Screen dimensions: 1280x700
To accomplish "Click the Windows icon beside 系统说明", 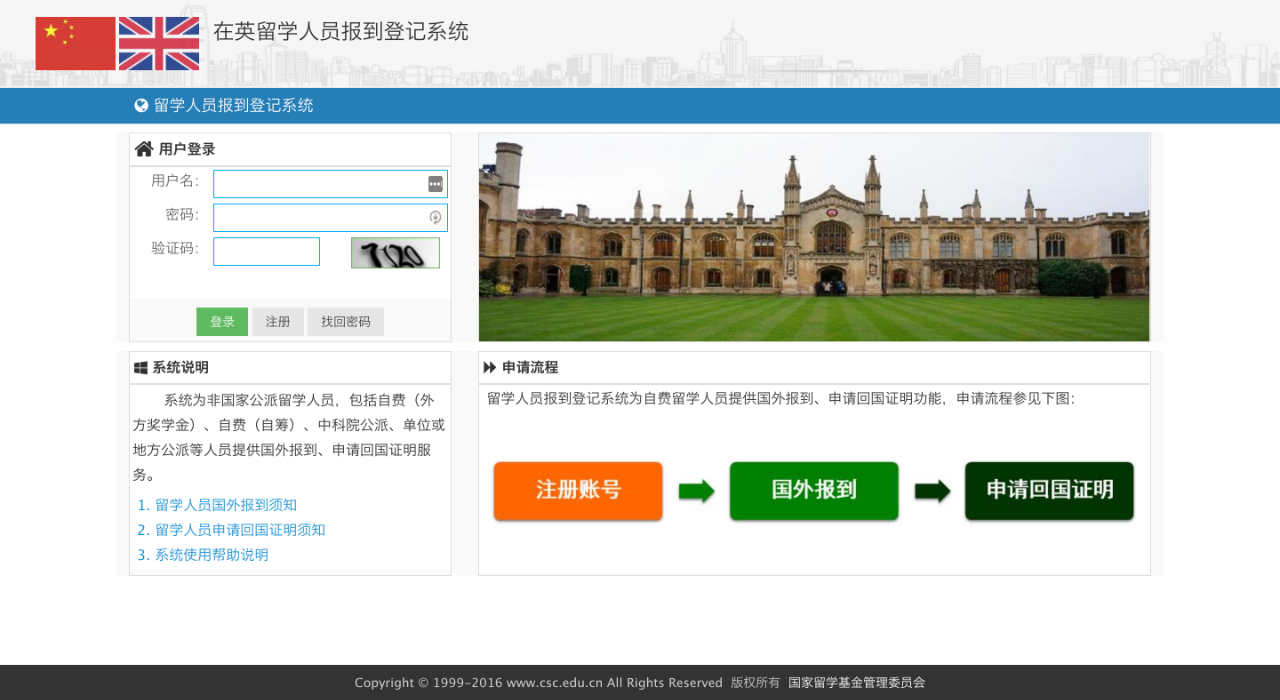I will [141, 368].
